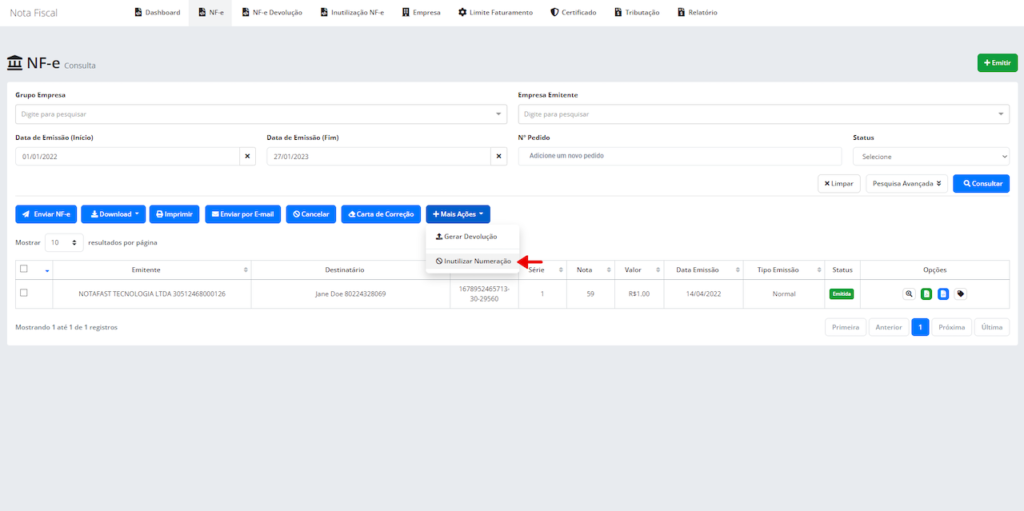Sort the table by Data Emissão column
Viewport: 1024px width, 511px height.
[703, 270]
